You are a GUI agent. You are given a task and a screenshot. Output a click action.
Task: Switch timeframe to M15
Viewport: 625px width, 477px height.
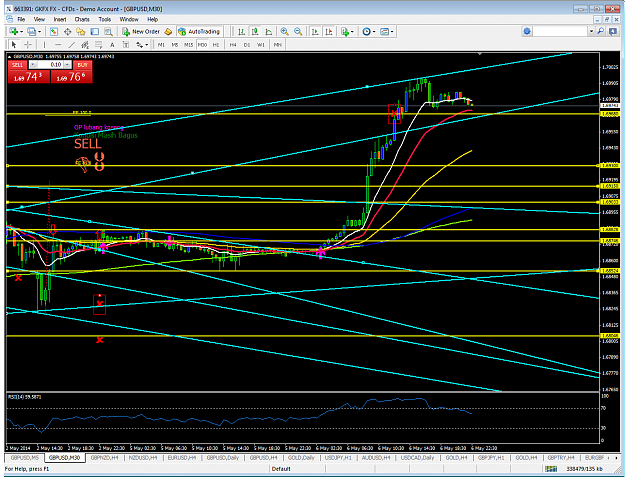(189, 45)
